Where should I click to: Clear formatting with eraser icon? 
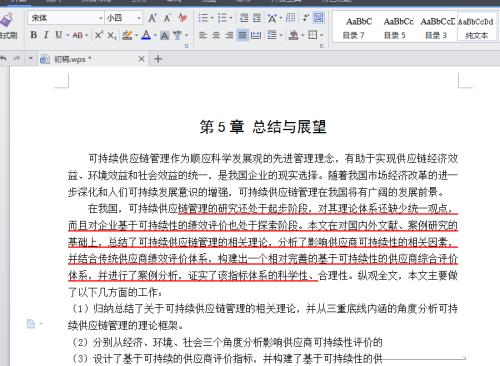pyautogui.click(x=182, y=18)
